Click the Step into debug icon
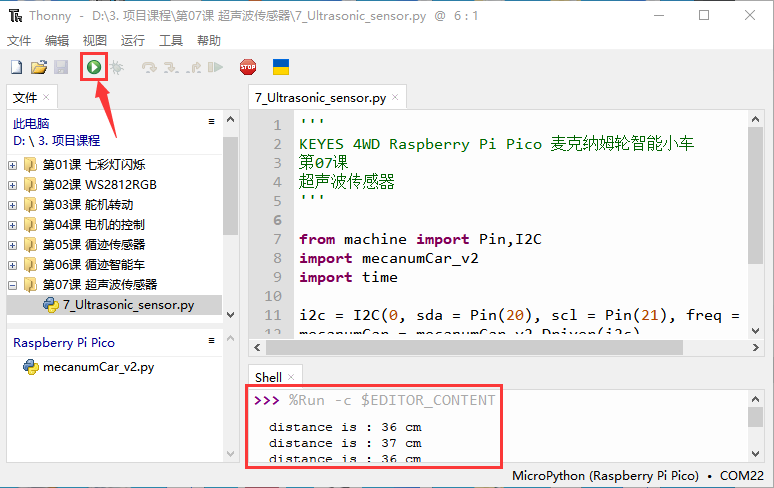Image resolution: width=774 pixels, height=488 pixels. click(x=171, y=67)
